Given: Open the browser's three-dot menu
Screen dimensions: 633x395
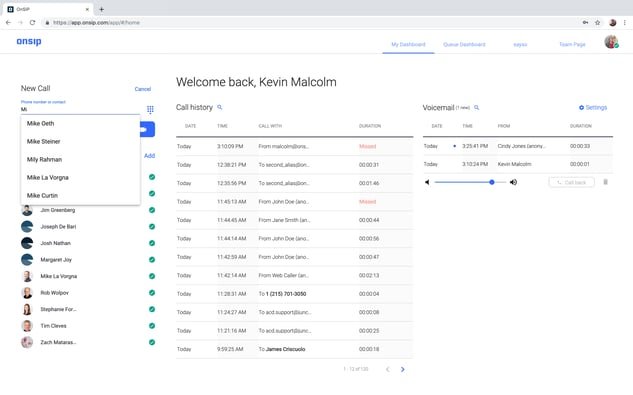Looking at the screenshot, I should pos(625,23).
